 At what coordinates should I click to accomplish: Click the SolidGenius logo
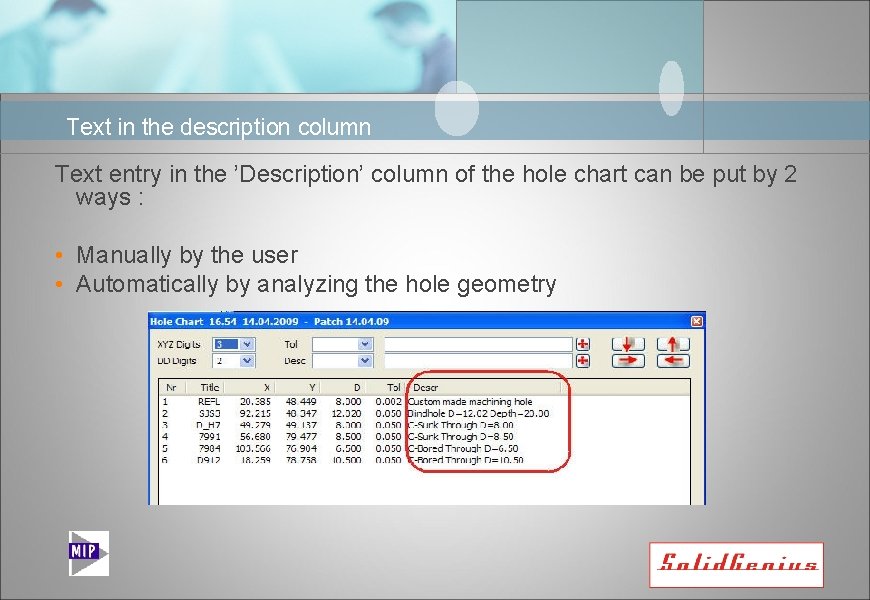736,564
